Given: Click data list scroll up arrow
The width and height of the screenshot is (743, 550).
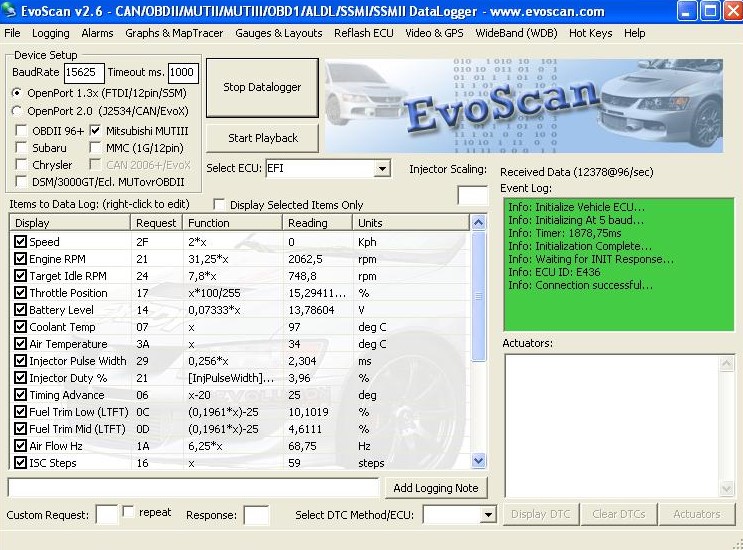Looking at the screenshot, I should click(x=479, y=222).
